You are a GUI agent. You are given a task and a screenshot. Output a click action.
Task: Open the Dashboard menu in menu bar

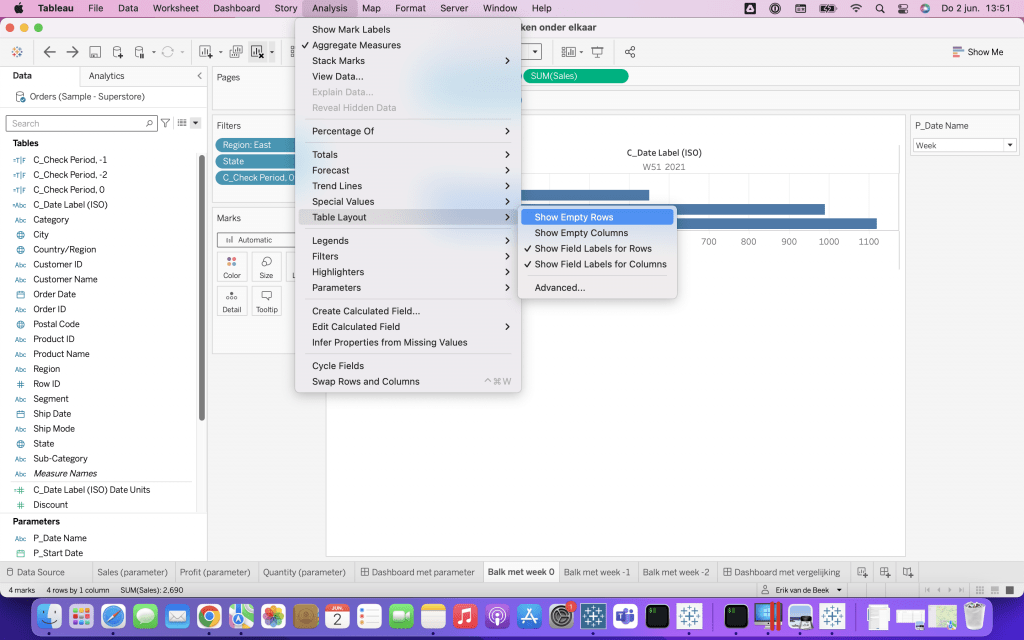coord(236,8)
